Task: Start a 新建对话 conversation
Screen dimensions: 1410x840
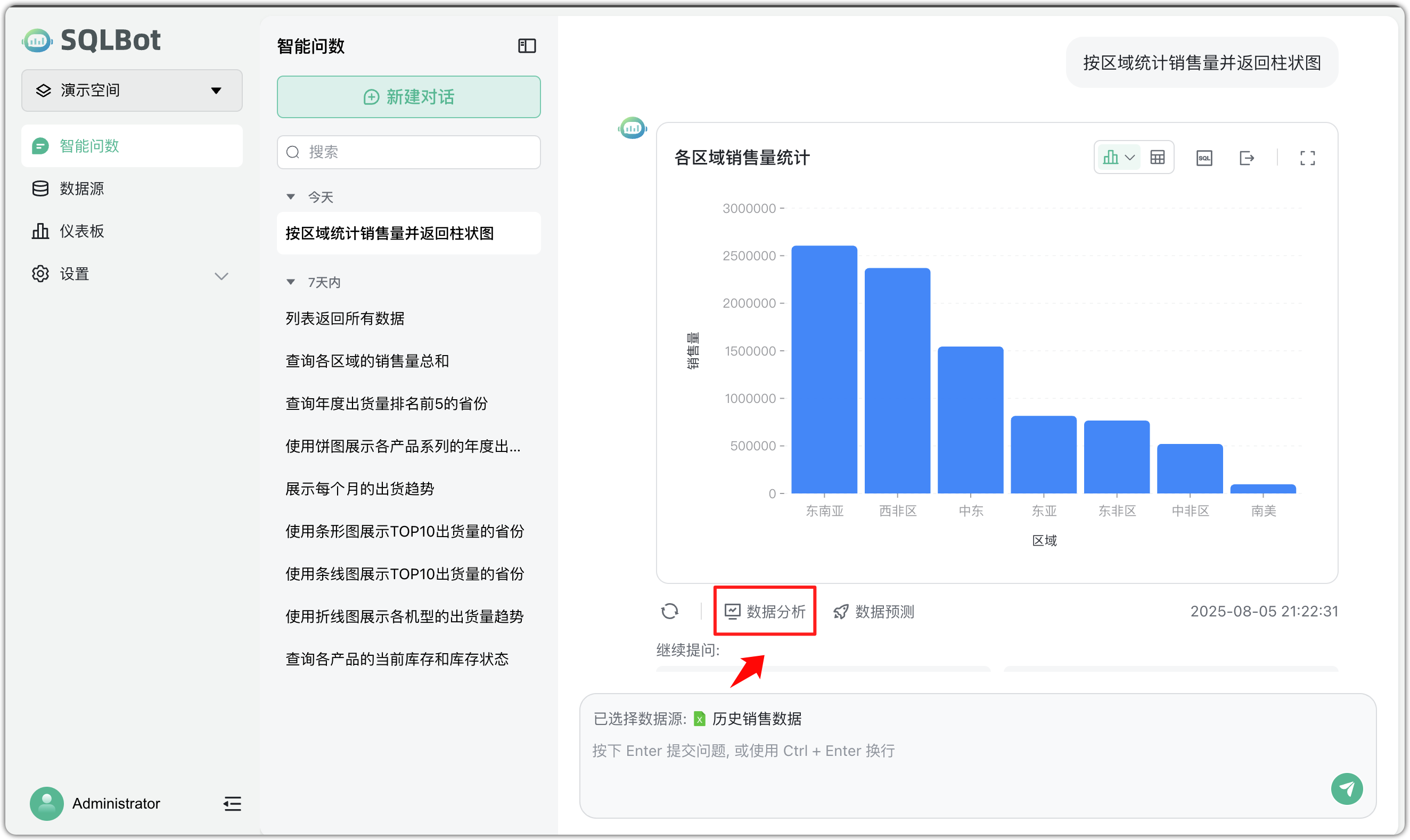Action: tap(409, 97)
